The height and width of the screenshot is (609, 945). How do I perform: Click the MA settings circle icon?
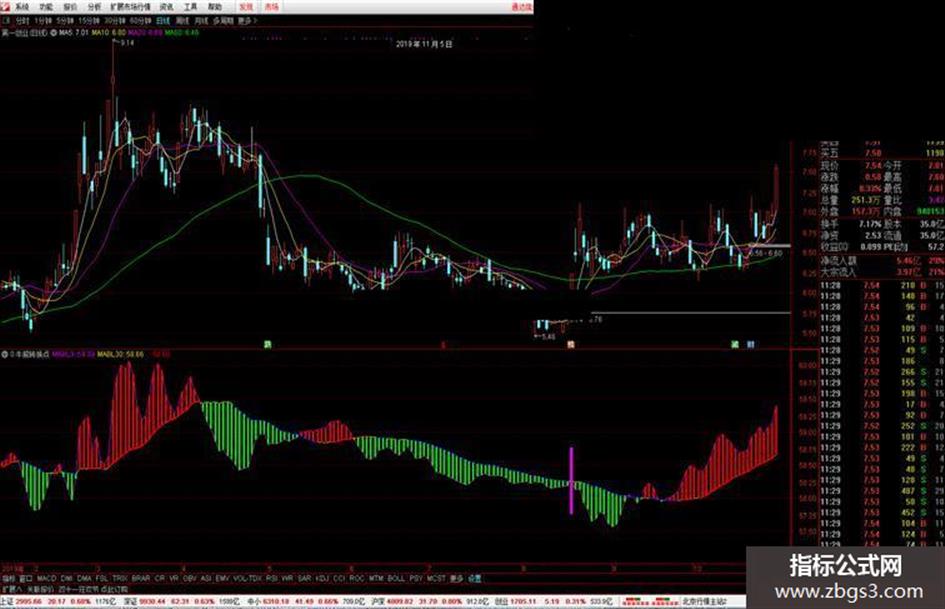54,33
